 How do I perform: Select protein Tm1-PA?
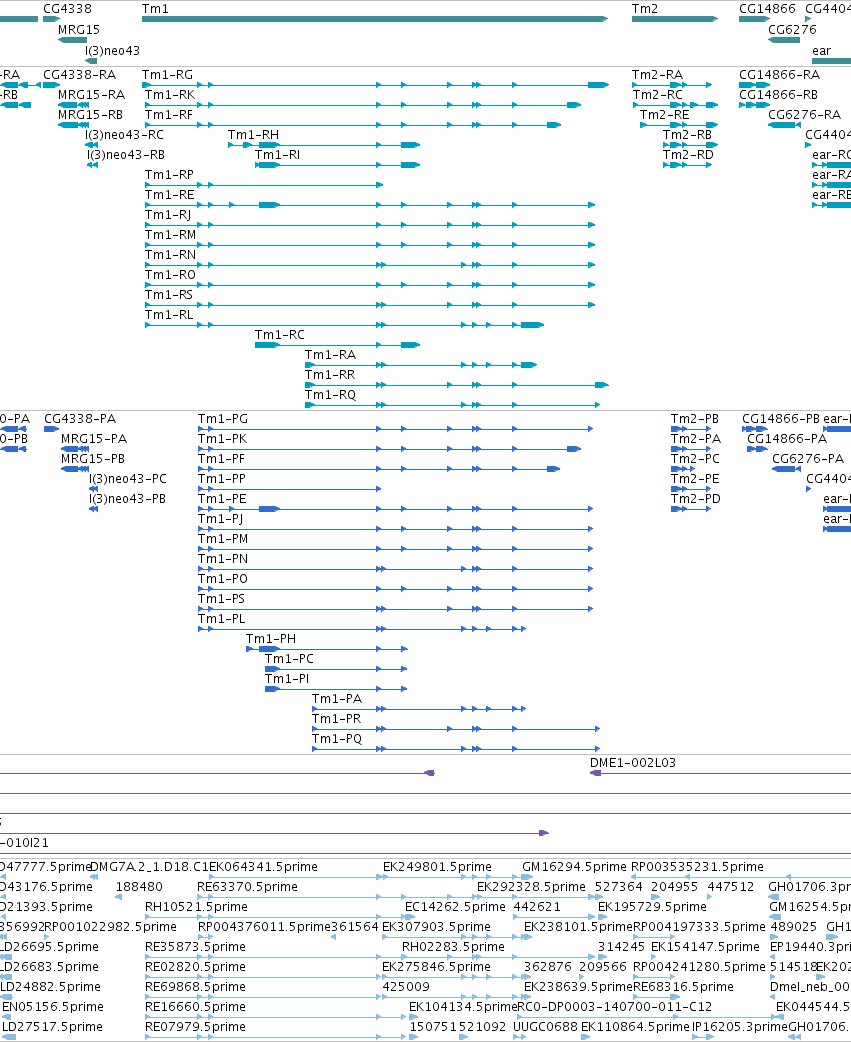[x=419, y=708]
